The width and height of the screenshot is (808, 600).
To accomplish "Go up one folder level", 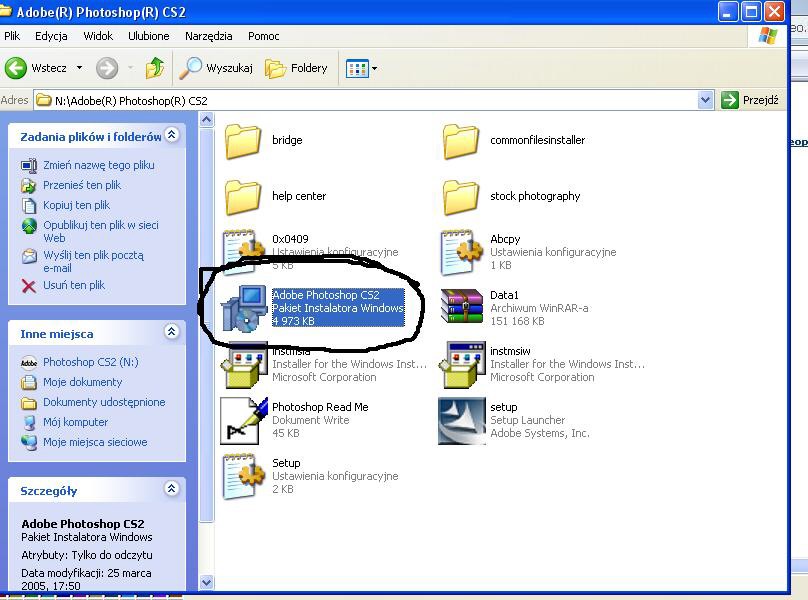I will click(x=155, y=68).
